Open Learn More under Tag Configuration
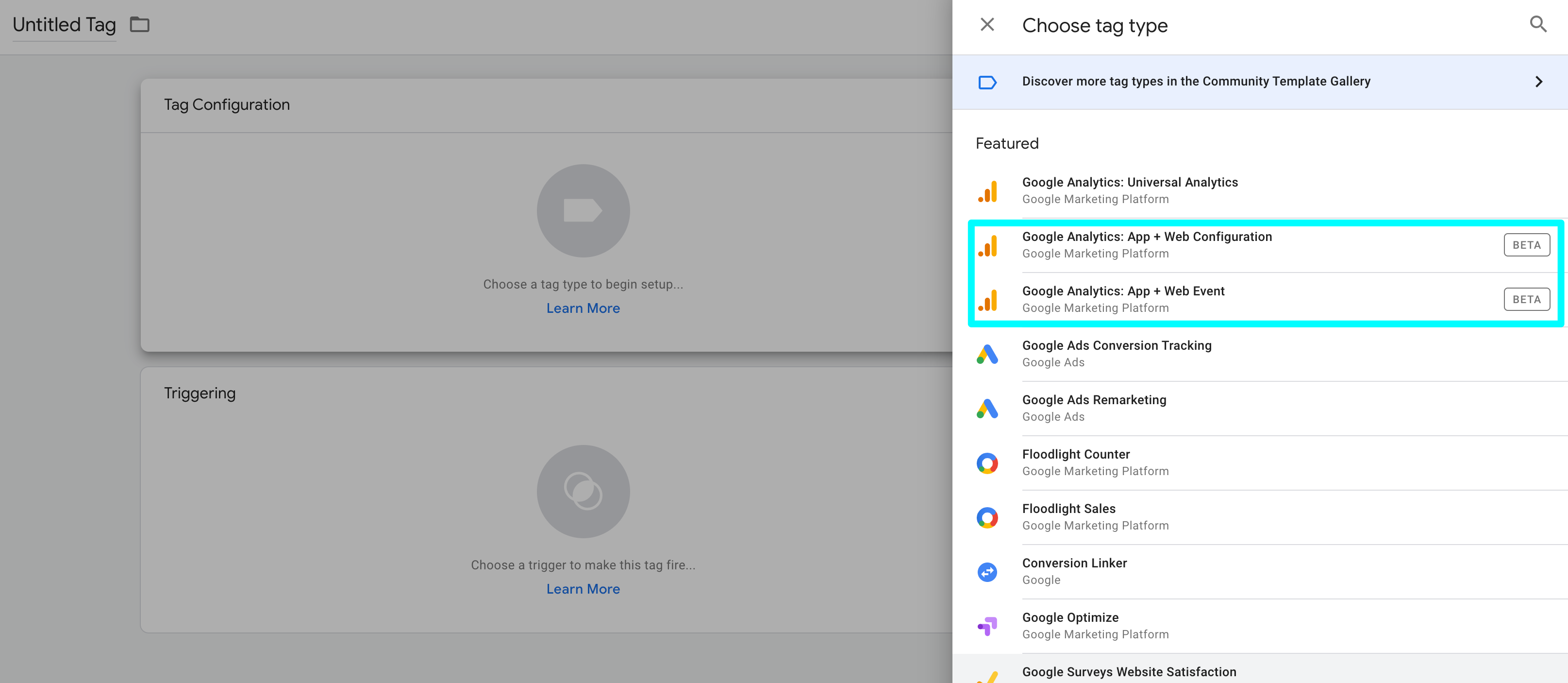Screen dimensions: 1568x683 coord(583,308)
